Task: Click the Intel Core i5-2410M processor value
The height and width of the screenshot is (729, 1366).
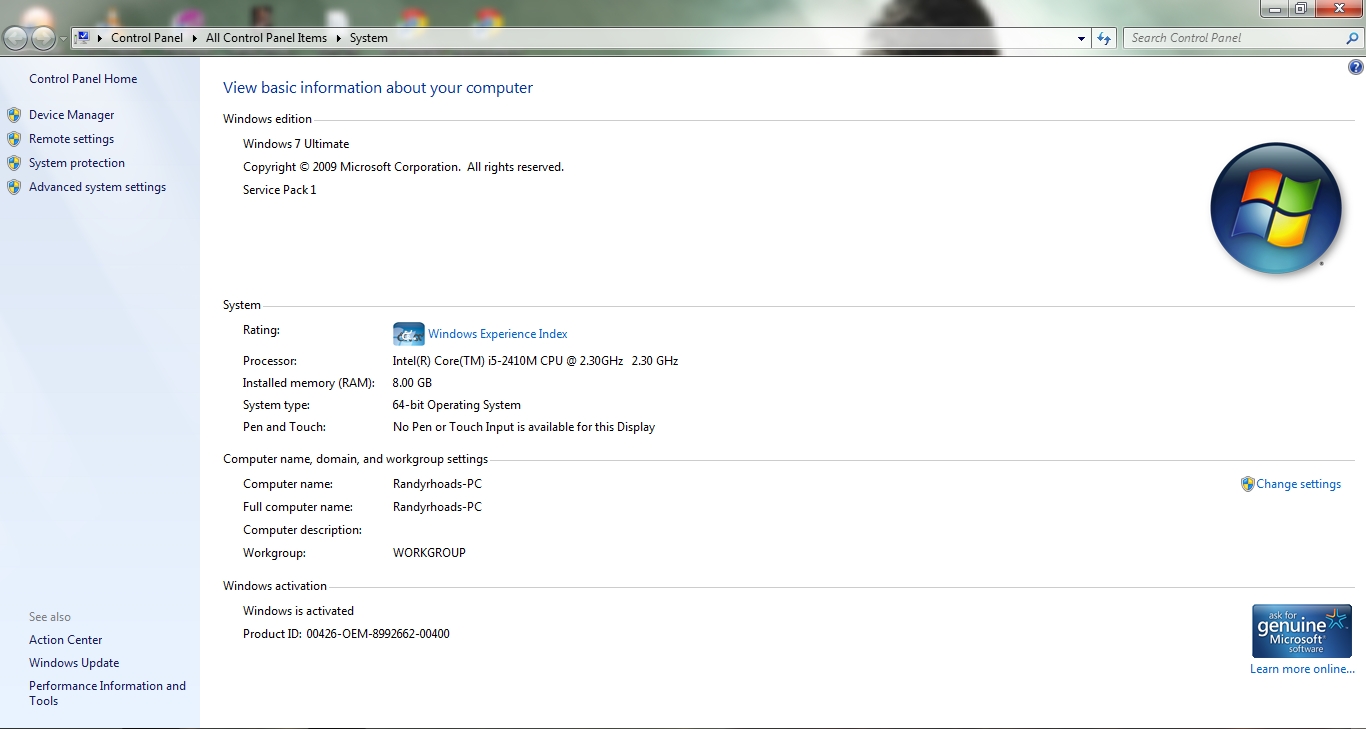Action: point(535,361)
